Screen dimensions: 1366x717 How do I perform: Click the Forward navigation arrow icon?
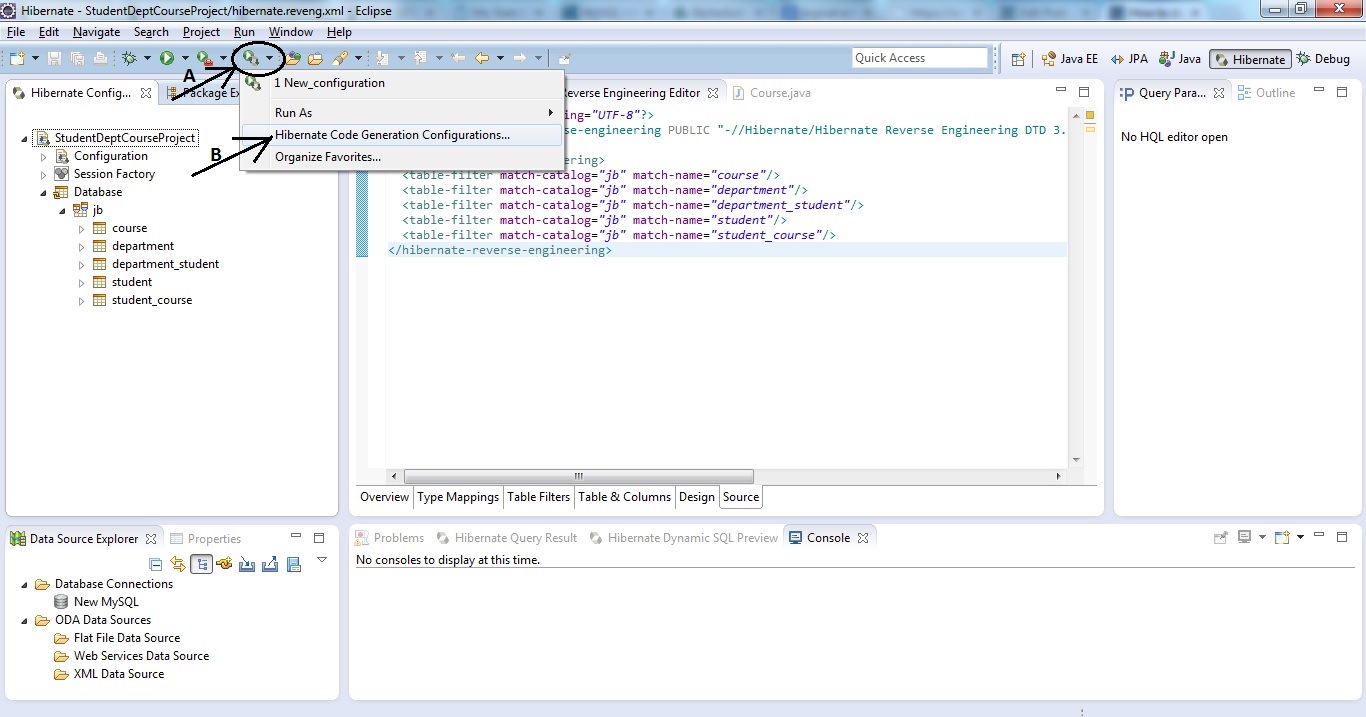click(520, 59)
